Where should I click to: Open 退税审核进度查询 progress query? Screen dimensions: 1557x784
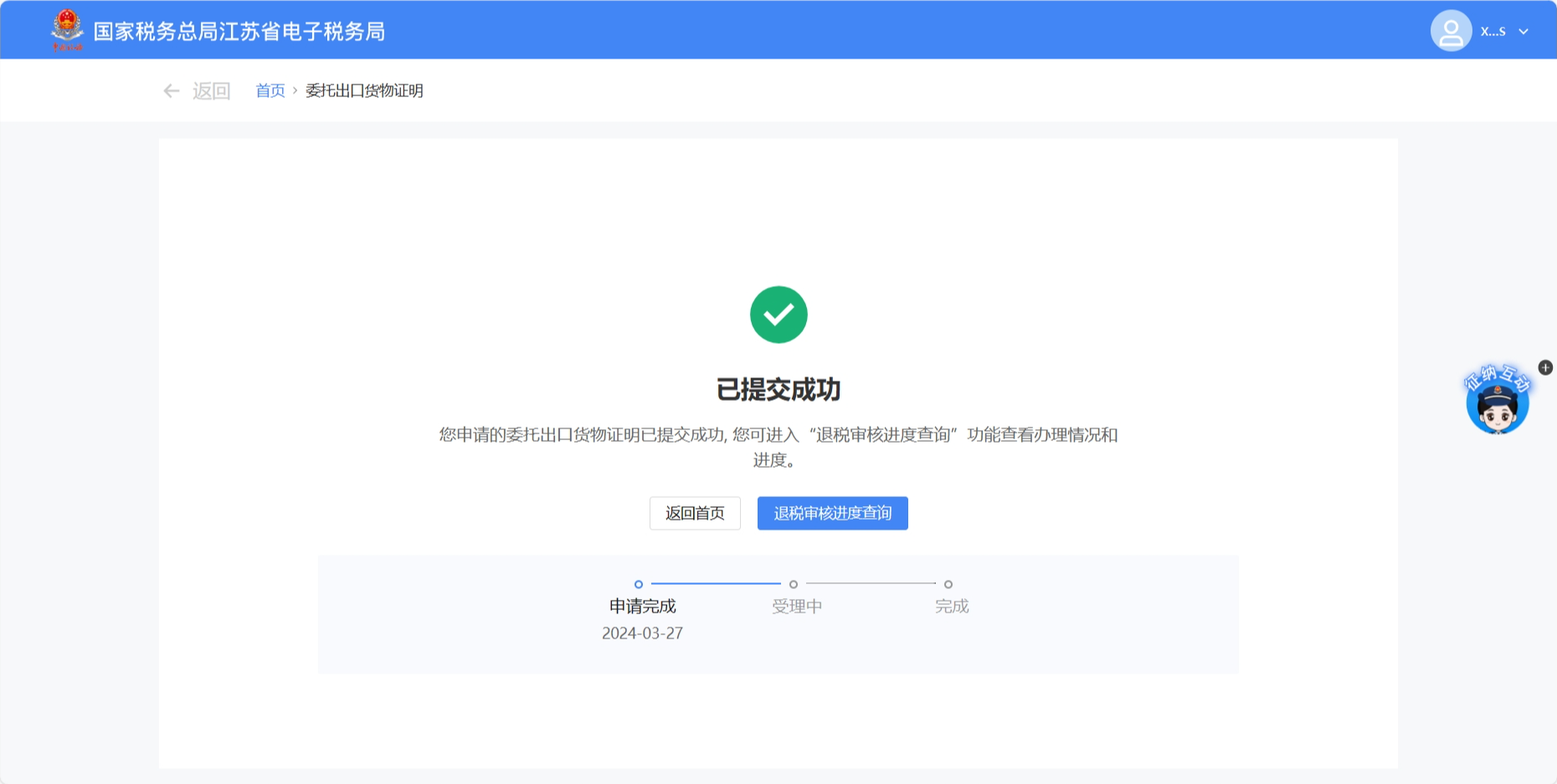point(832,513)
